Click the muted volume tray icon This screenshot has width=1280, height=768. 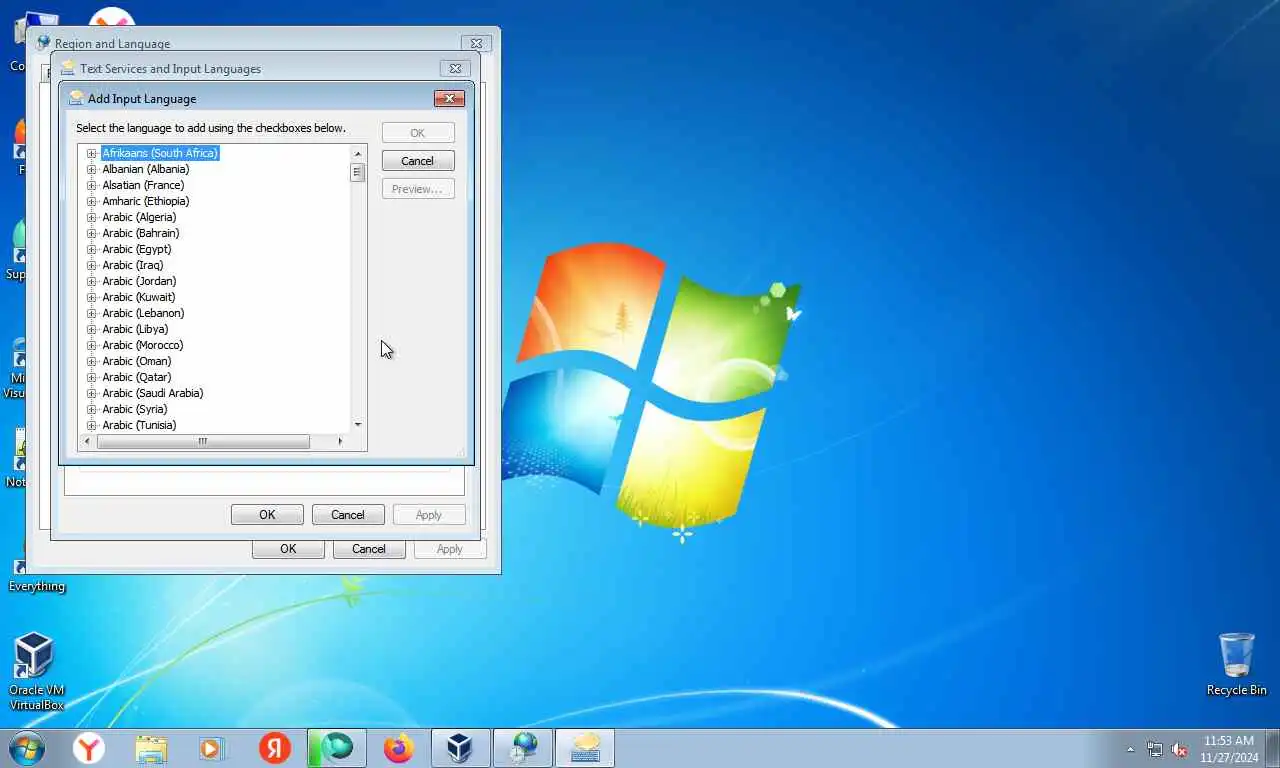(1180, 749)
